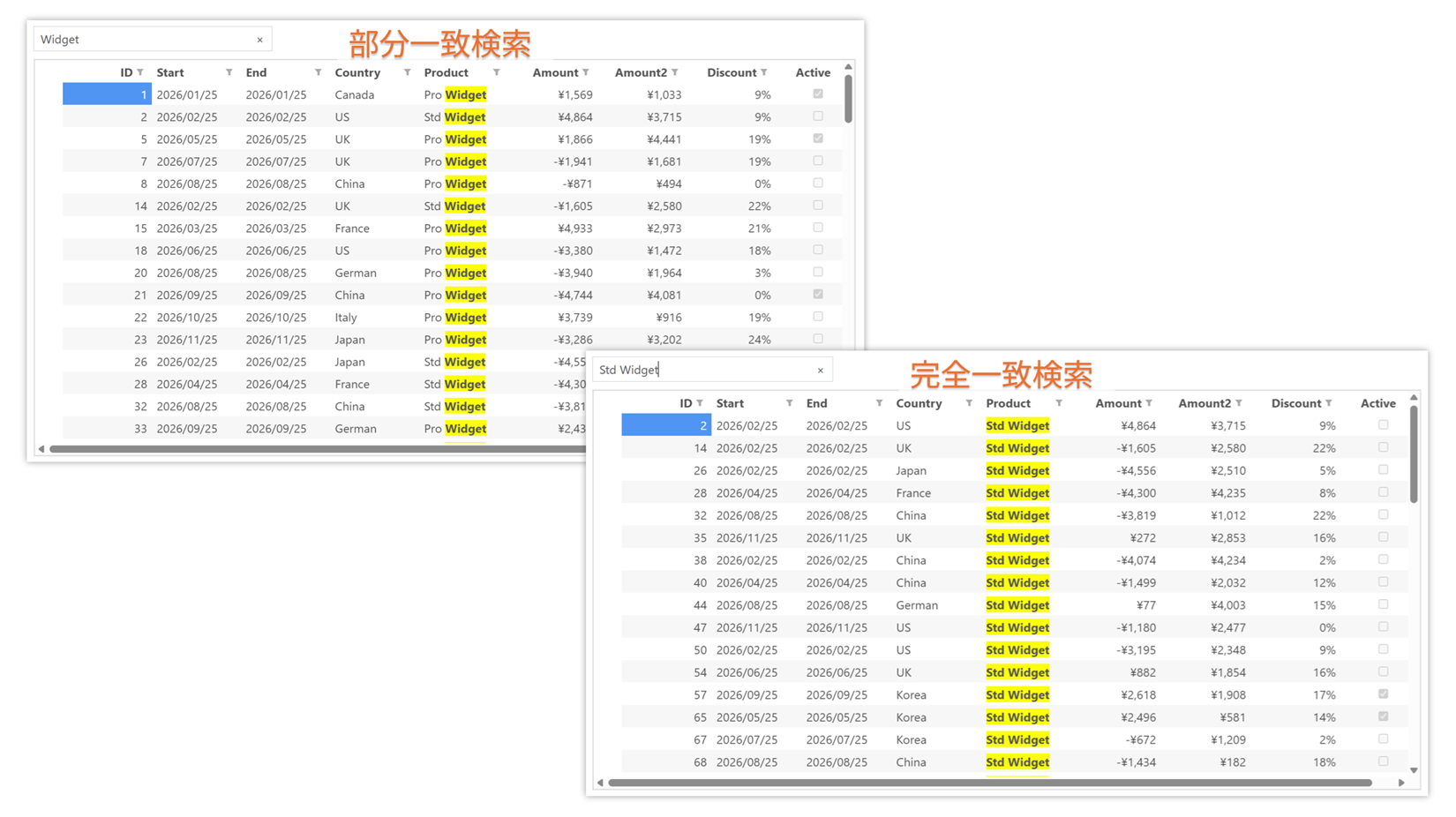Image resolution: width=1456 pixels, height=817 pixels.
Task: Click Canada country cell
Action: [355, 94]
